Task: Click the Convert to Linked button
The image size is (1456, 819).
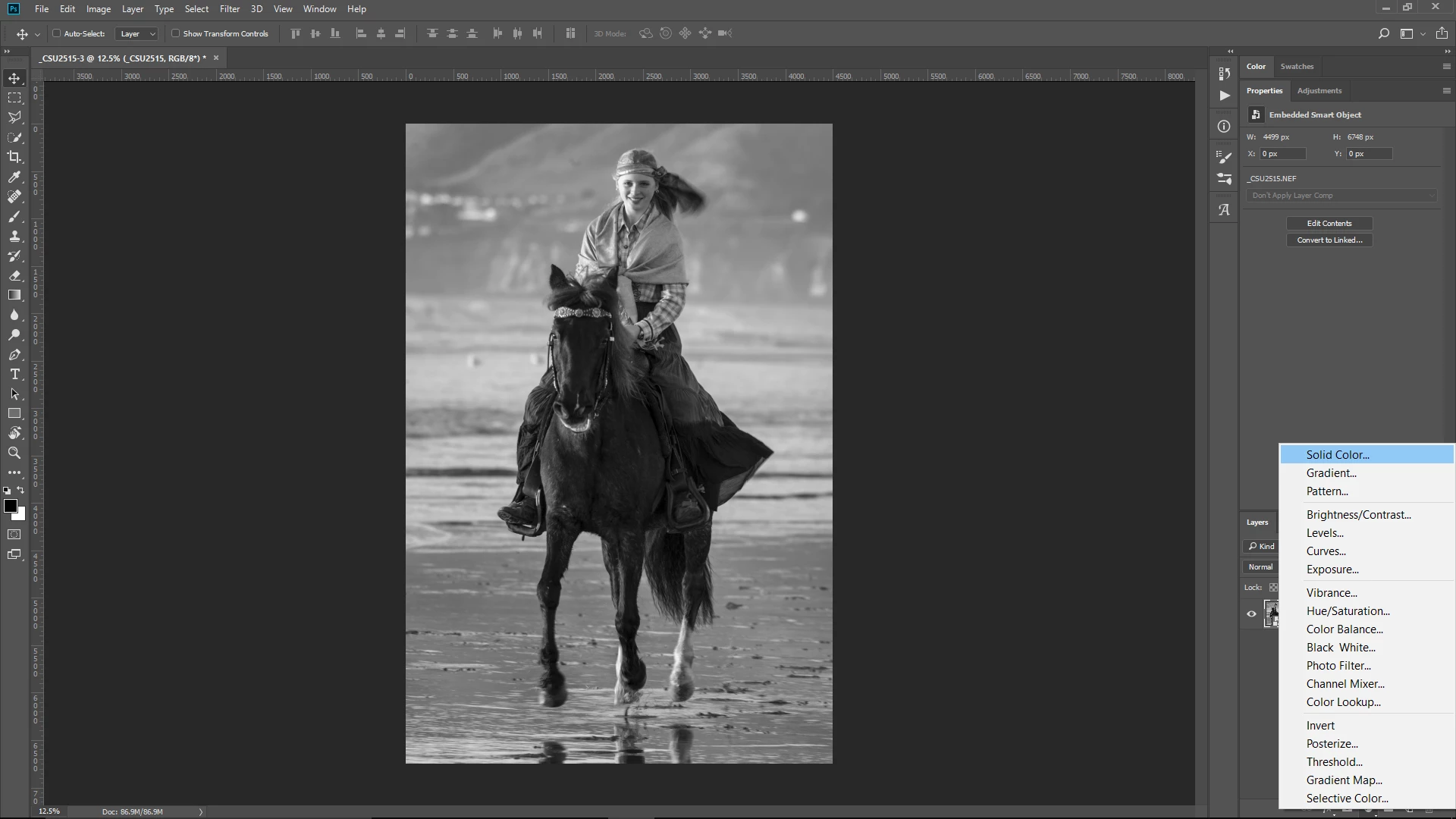Action: [x=1329, y=240]
